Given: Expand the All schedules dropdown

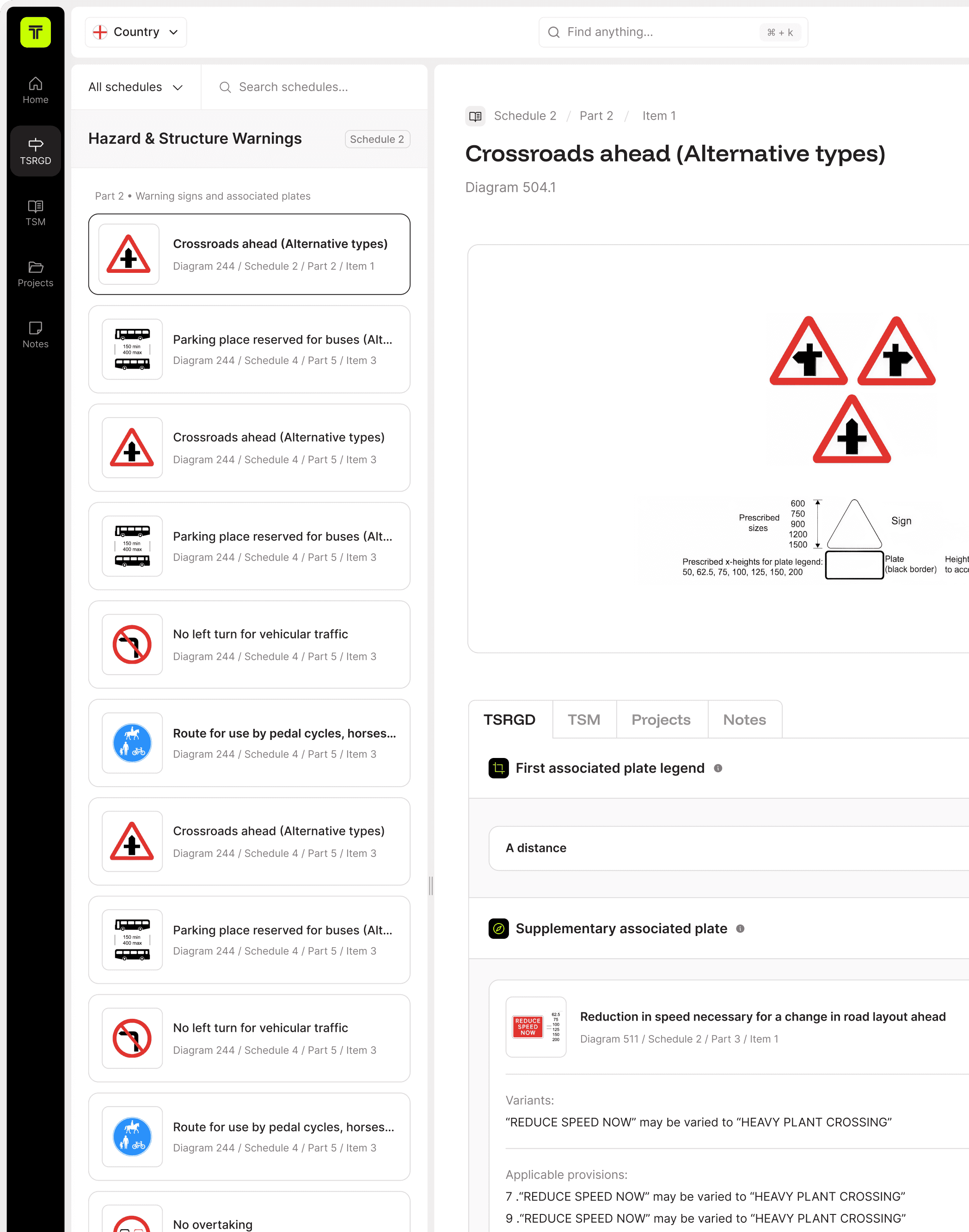Looking at the screenshot, I should [135, 87].
